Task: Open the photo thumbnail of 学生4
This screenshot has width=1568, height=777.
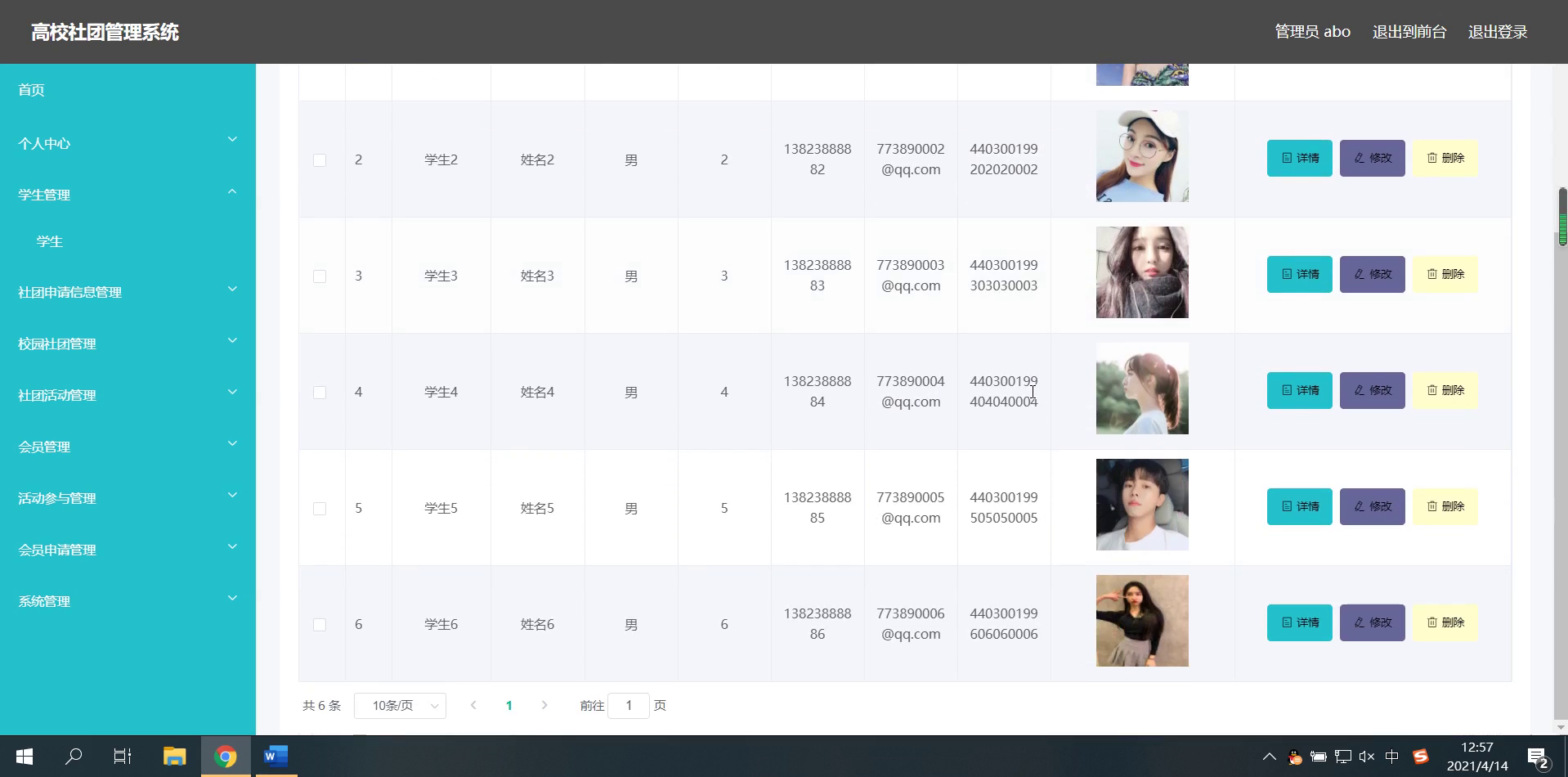Action: [1142, 388]
